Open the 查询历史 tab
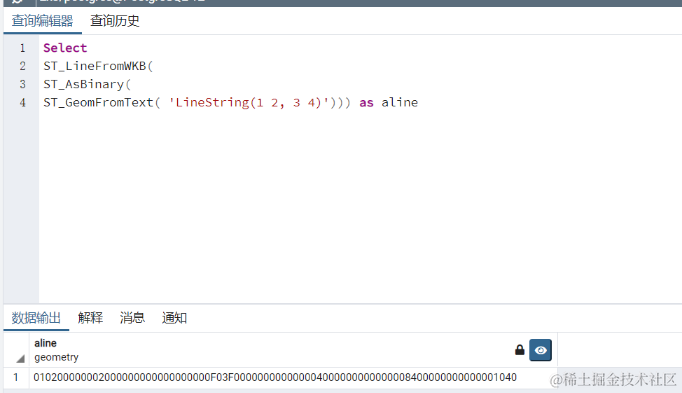Image resolution: width=682 pixels, height=393 pixels. 115,21
